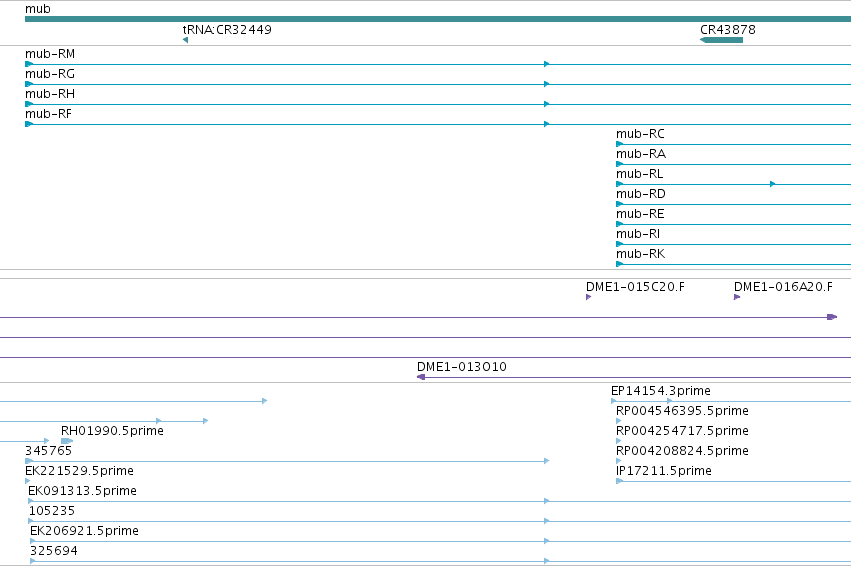Select the mub-RA transcript label
Image resolution: width=851 pixels, height=566 pixels.
640,154
